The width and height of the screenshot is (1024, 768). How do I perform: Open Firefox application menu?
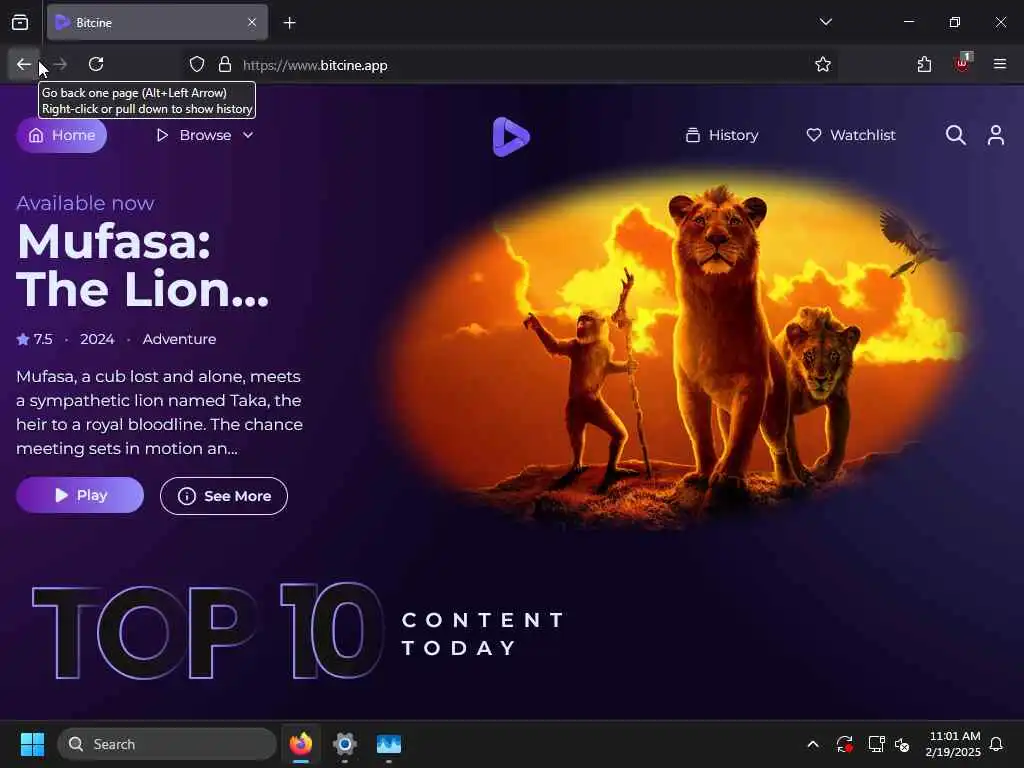1000,64
